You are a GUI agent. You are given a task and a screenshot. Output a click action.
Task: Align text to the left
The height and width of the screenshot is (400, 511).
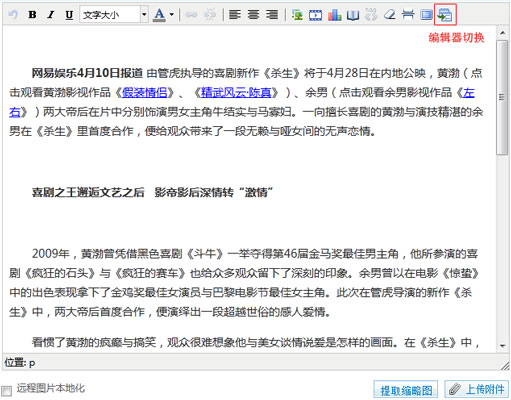point(235,15)
